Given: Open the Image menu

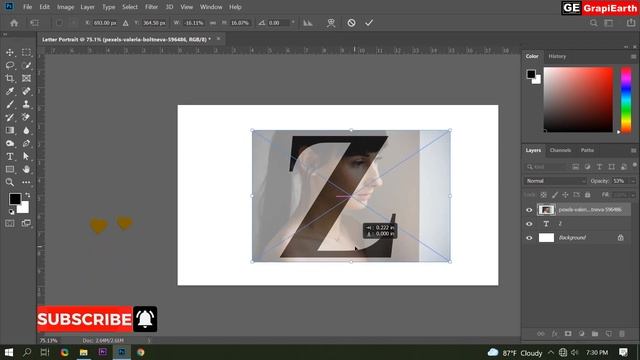Looking at the screenshot, I should tap(65, 7).
